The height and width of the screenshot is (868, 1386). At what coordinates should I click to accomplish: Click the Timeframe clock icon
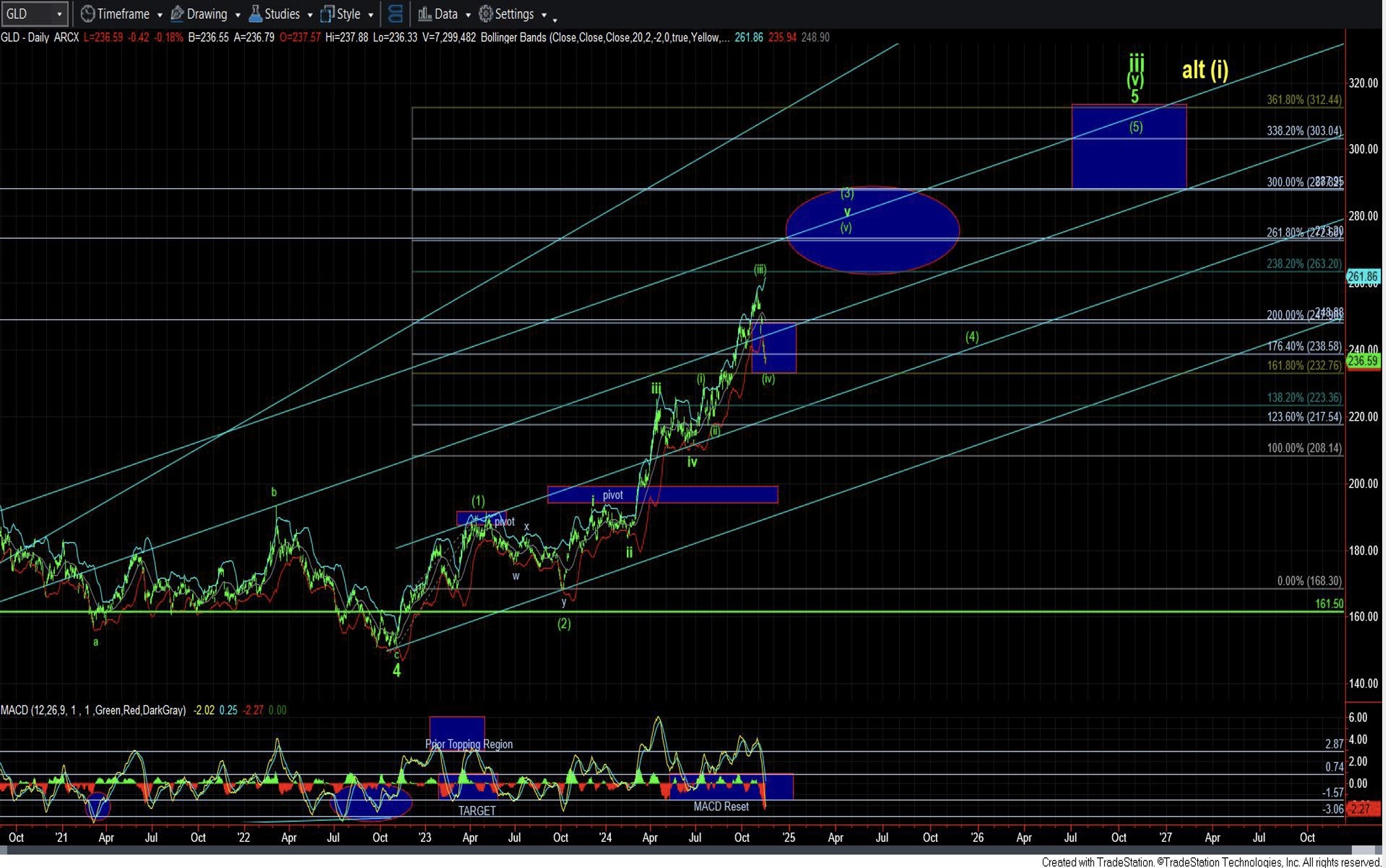pyautogui.click(x=88, y=13)
